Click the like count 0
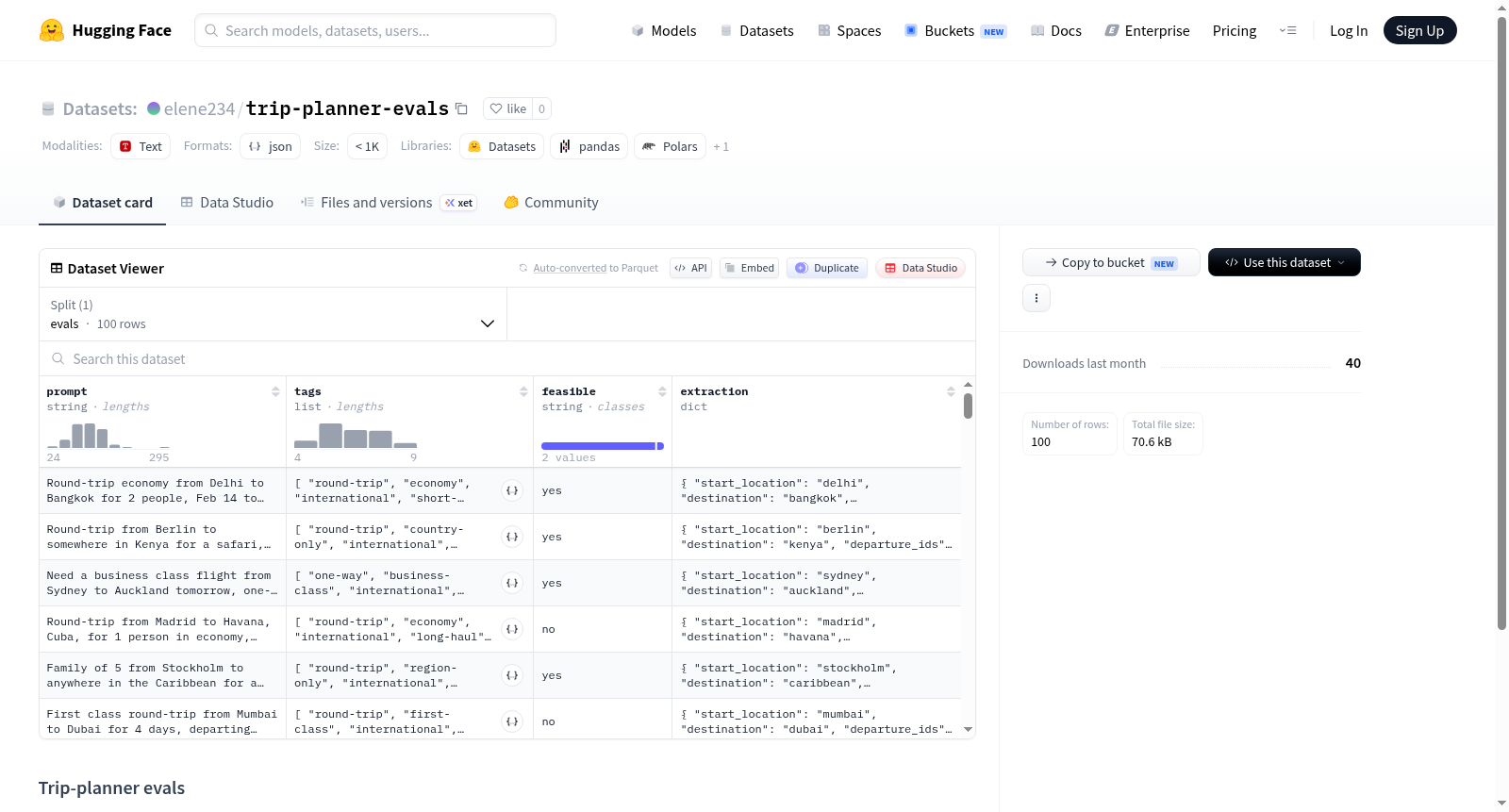Screen dimensions: 1509x812 click(541, 108)
